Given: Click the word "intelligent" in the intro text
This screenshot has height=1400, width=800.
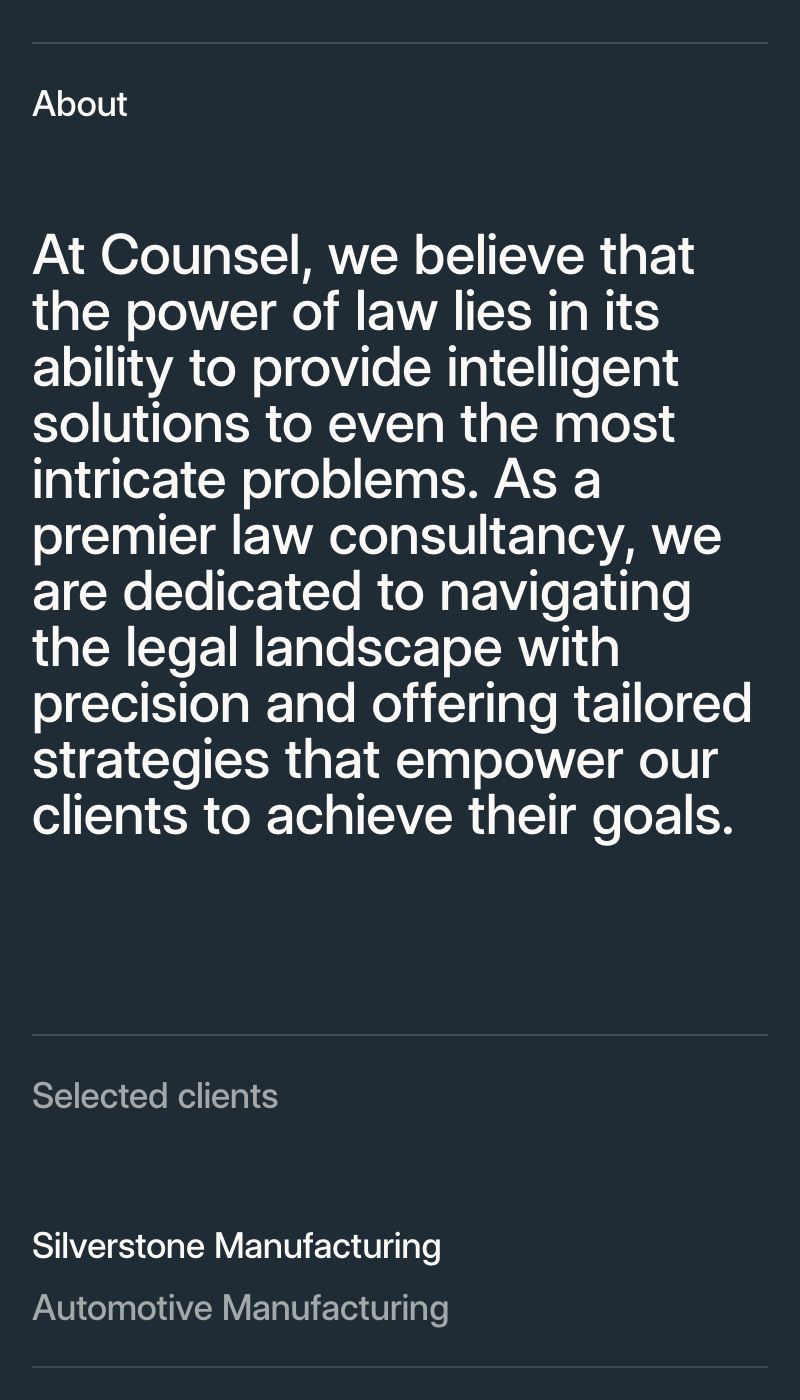Looking at the screenshot, I should pyautogui.click(x=563, y=368).
